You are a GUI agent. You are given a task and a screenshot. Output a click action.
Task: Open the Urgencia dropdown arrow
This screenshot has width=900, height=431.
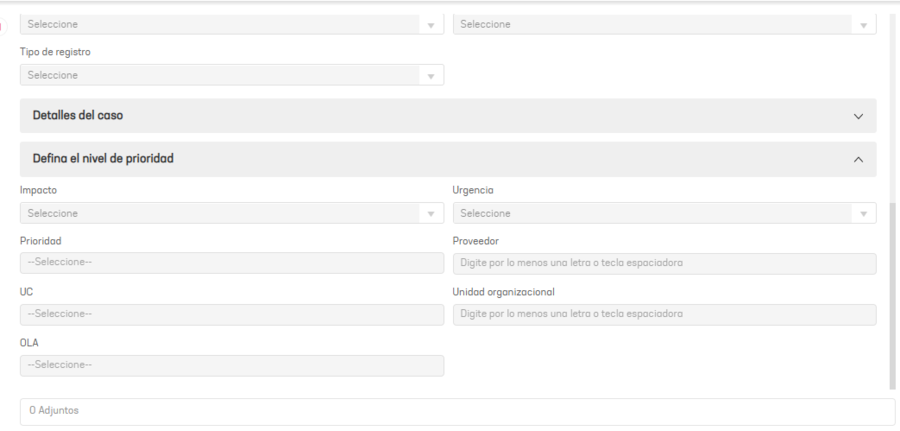click(863, 214)
